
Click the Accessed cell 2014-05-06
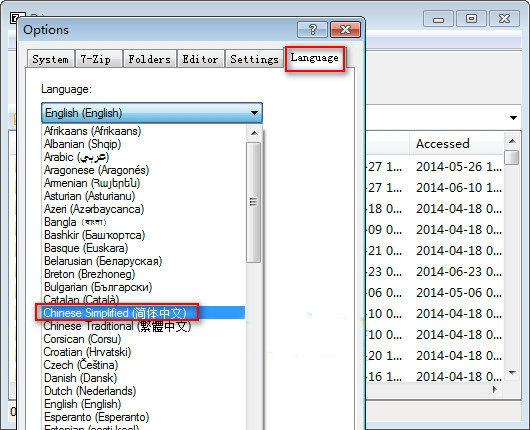(459, 292)
